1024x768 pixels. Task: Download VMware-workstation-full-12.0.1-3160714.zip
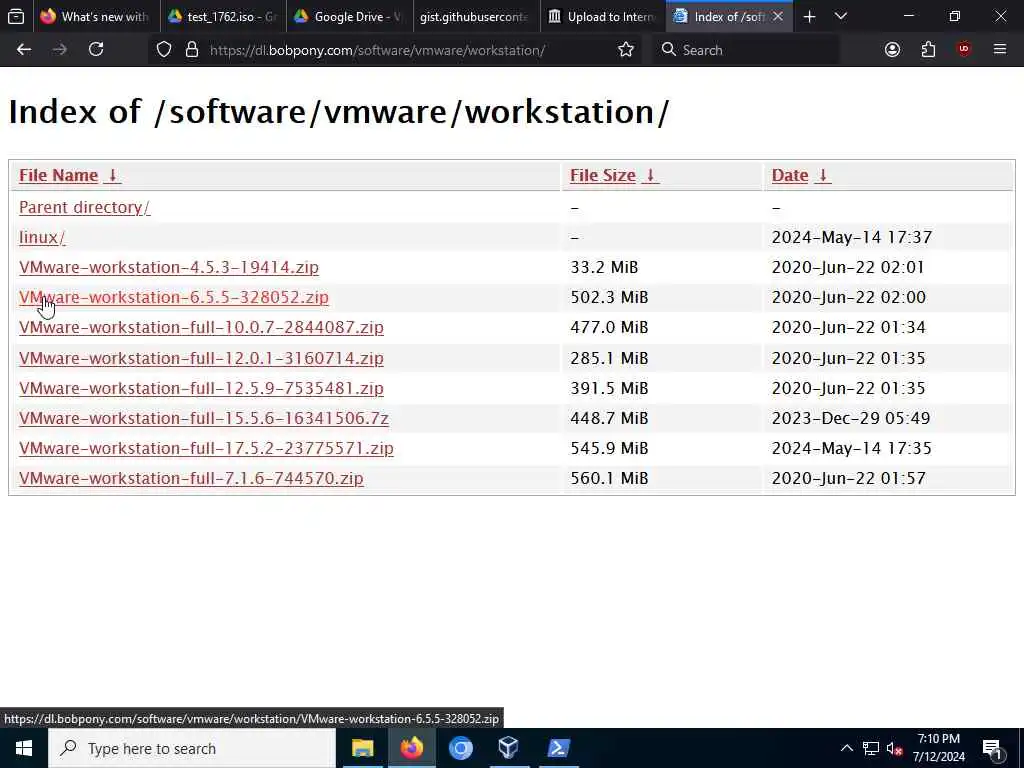click(201, 358)
